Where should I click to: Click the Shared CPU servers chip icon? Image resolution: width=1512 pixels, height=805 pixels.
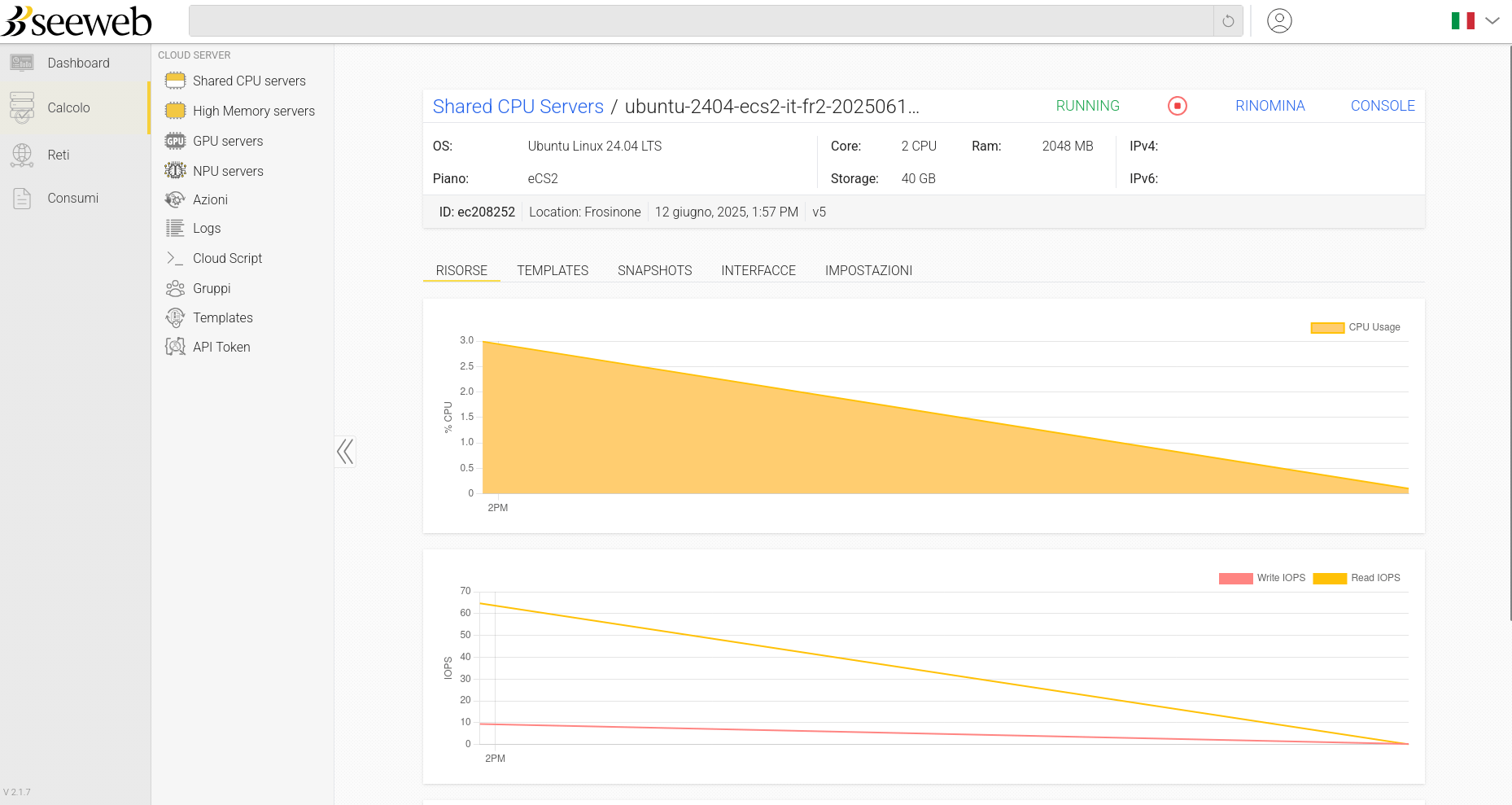tap(175, 81)
